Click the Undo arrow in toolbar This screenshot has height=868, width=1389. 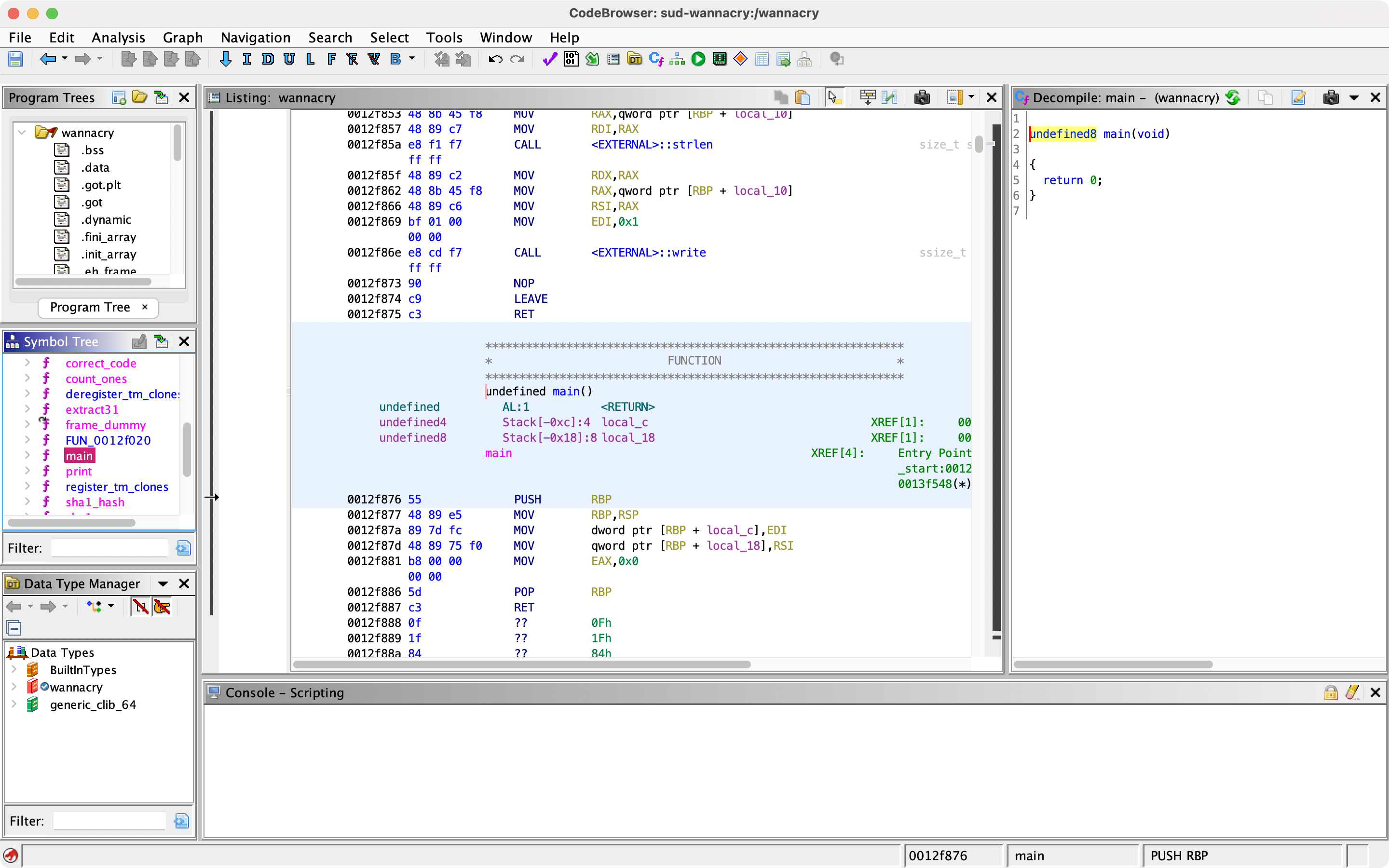pyautogui.click(x=495, y=59)
